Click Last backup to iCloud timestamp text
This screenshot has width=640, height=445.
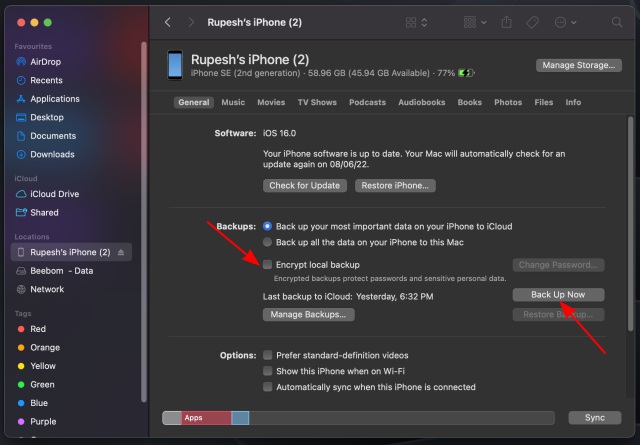click(x=348, y=297)
